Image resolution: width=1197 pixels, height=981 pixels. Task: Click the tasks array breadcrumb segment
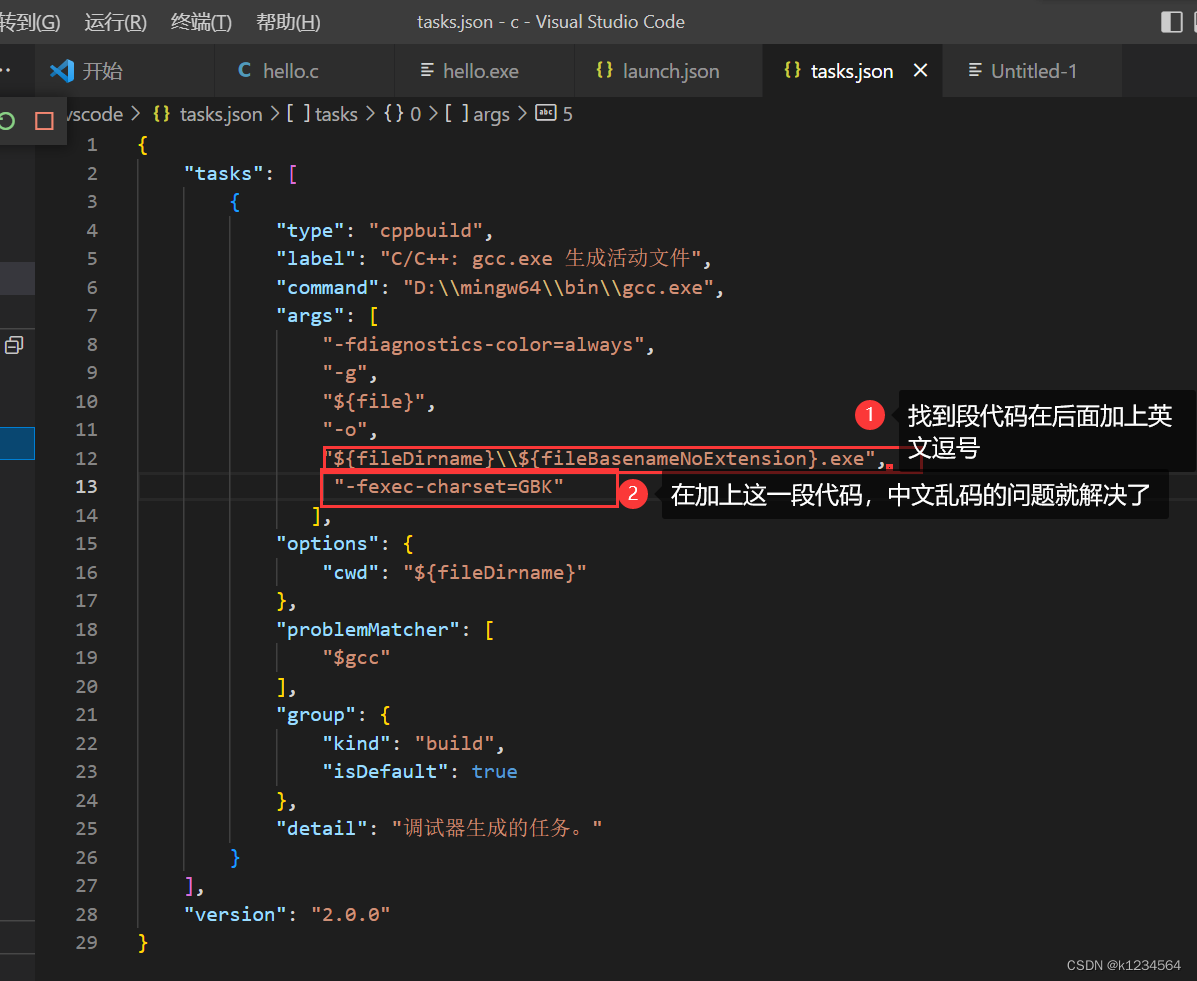pos(321,115)
